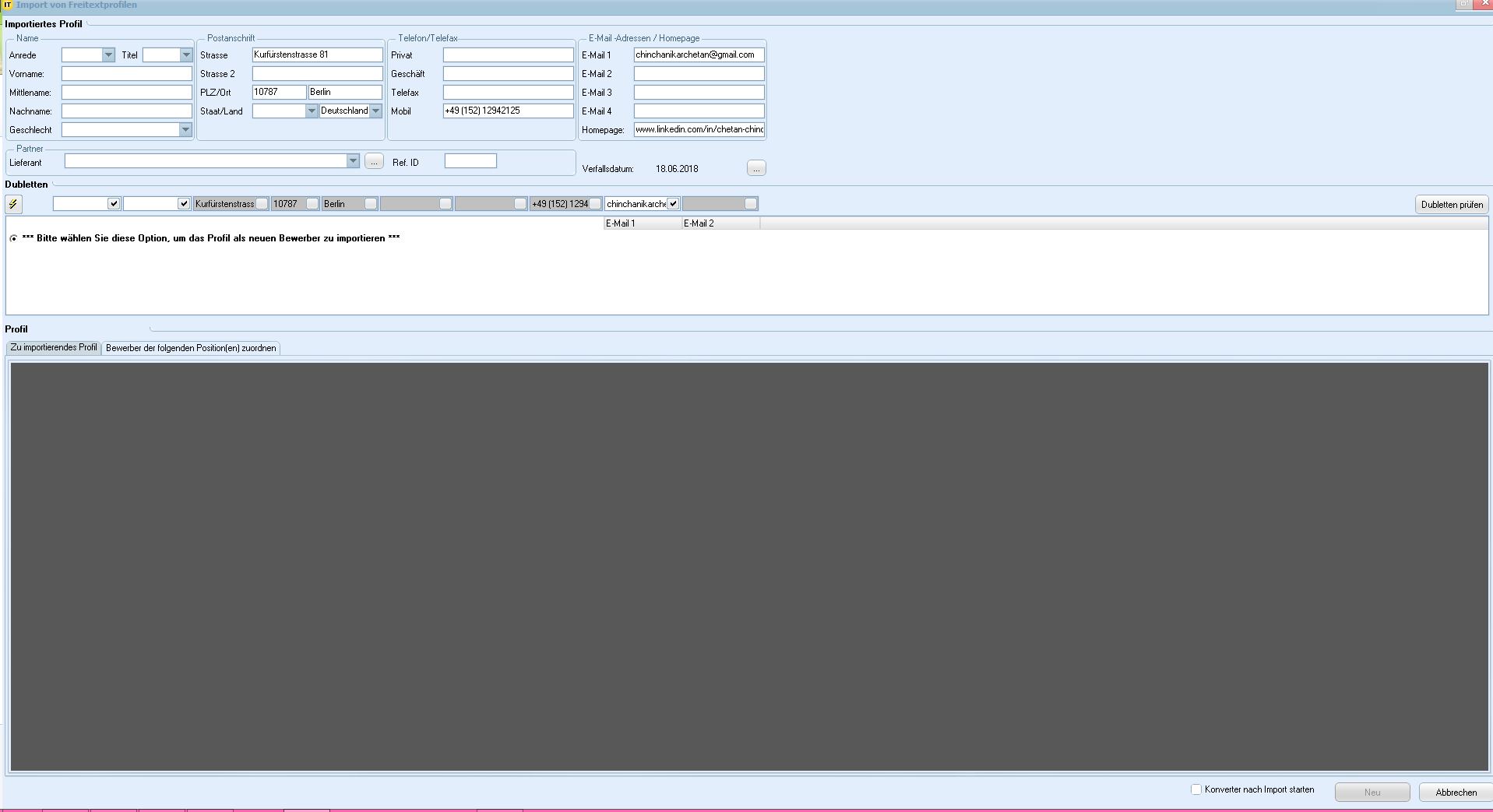1493x812 pixels.
Task: Expand the Lieferant dropdown
Action: [x=353, y=161]
